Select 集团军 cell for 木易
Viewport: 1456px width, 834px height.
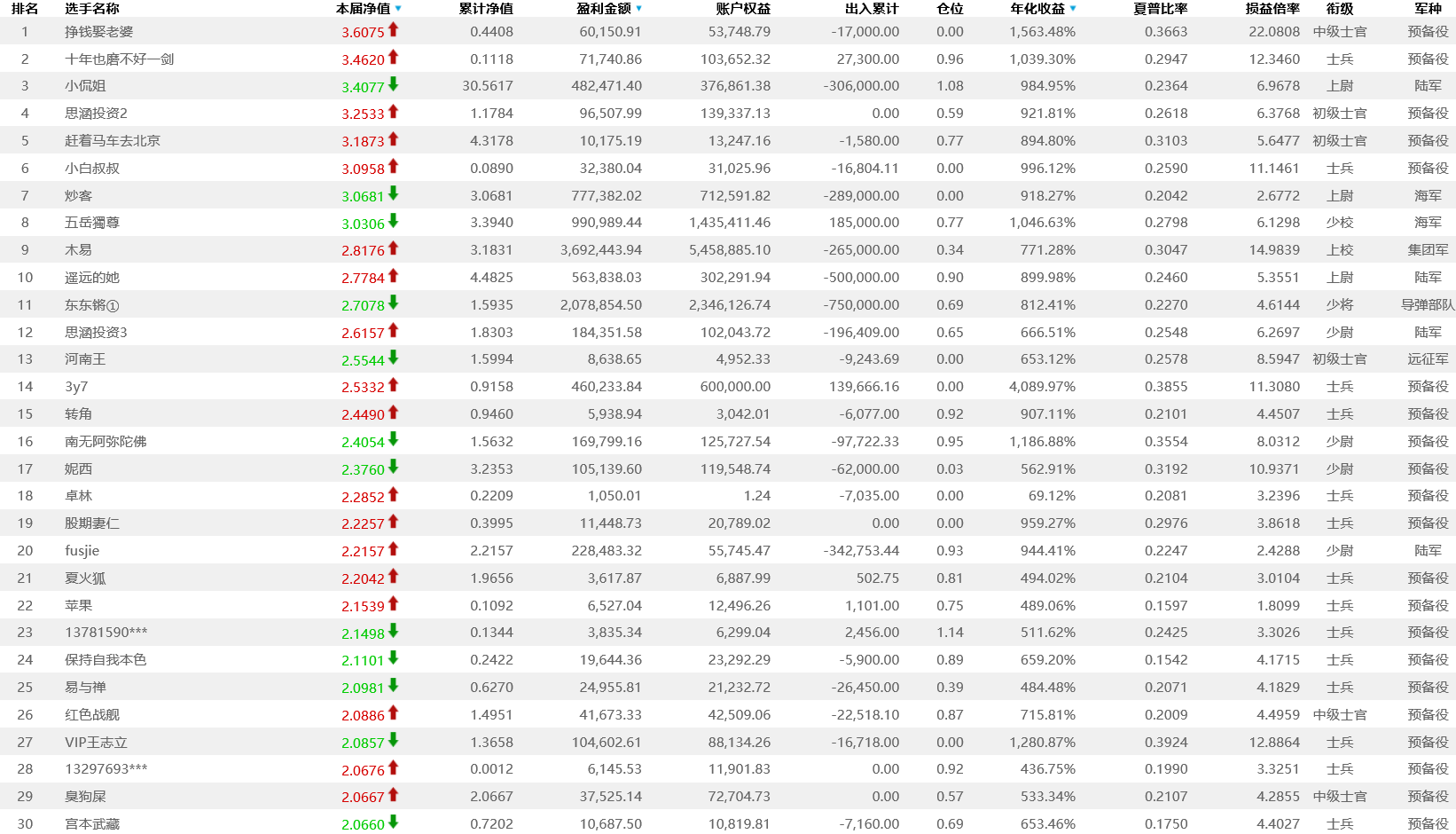1428,250
